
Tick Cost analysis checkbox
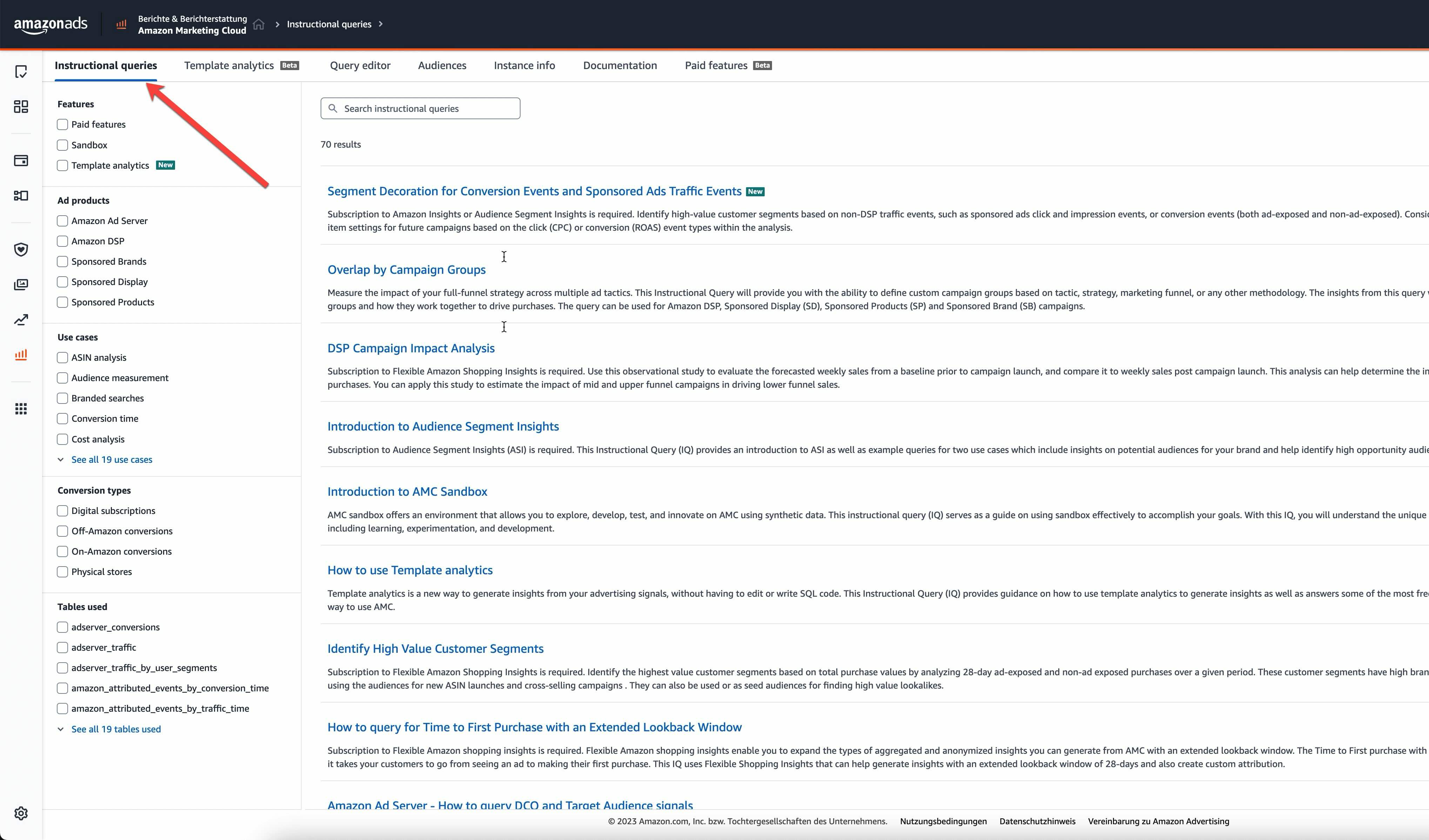click(62, 439)
